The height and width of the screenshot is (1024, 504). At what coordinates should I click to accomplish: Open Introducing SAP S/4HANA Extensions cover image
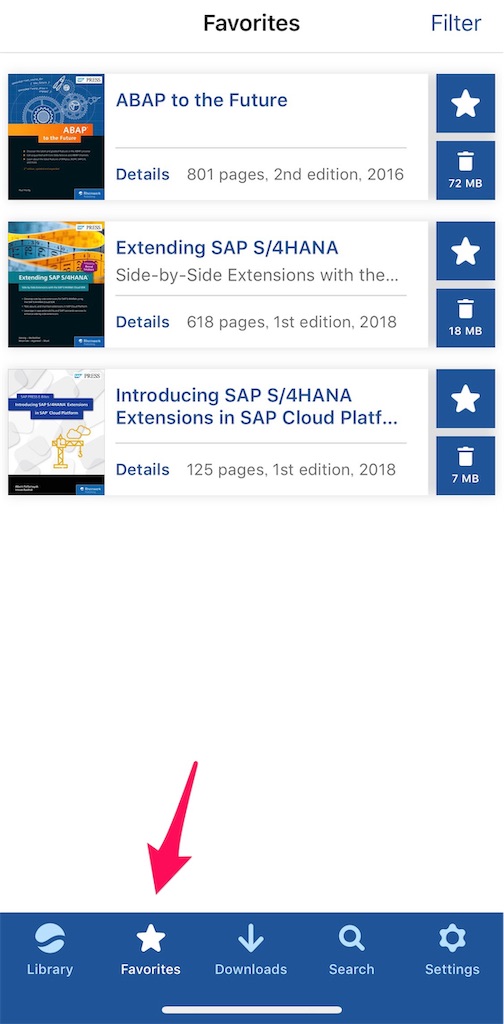56,432
